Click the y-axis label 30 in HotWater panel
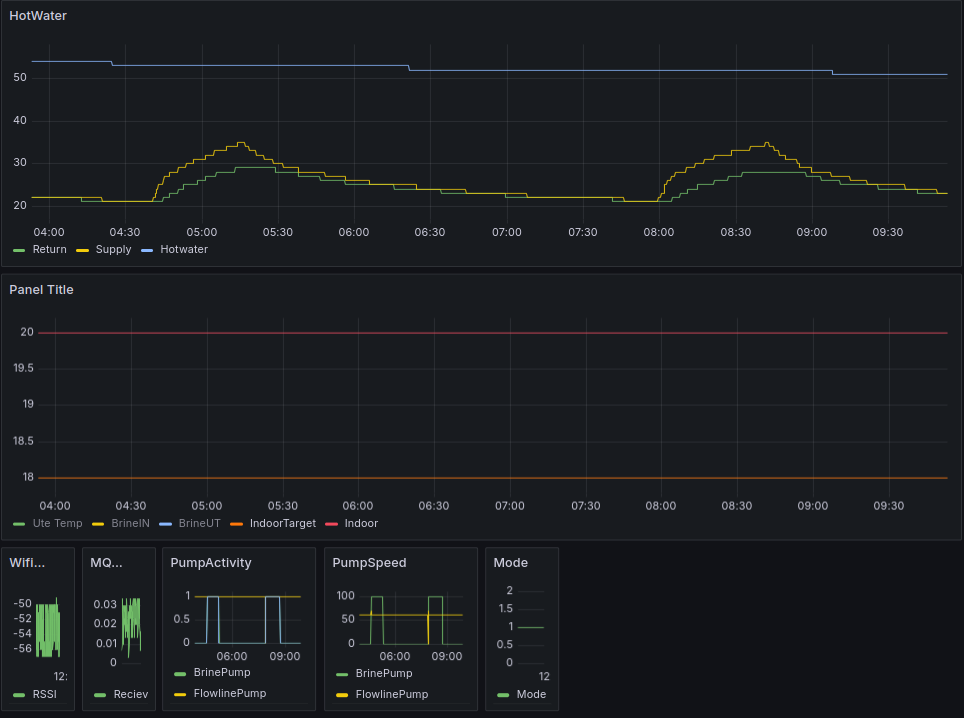The width and height of the screenshot is (964, 718). click(x=20, y=163)
